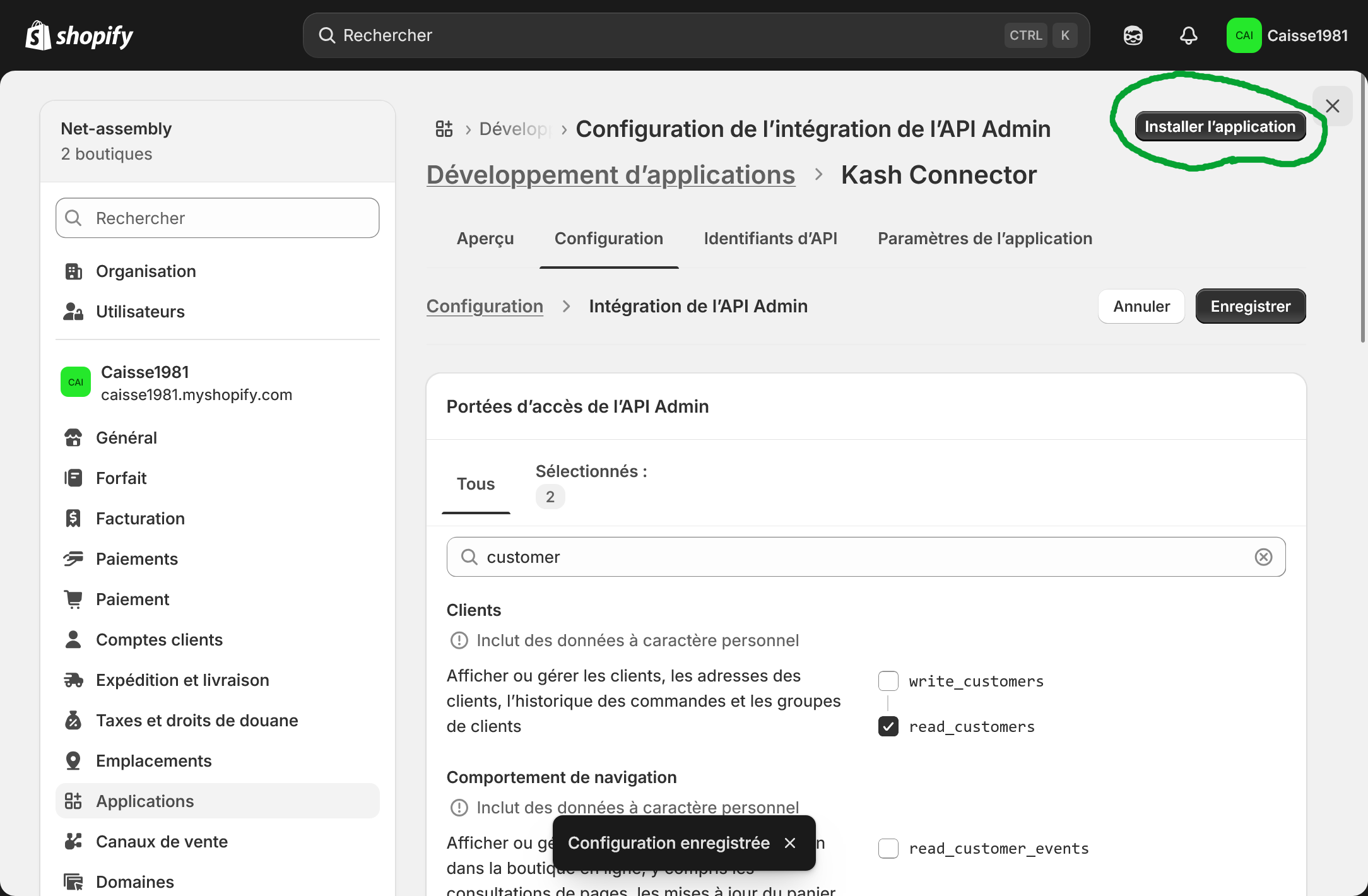Image resolution: width=1368 pixels, height=896 pixels.
Task: Open Taxes et droits de douane settings
Action: pos(217,721)
